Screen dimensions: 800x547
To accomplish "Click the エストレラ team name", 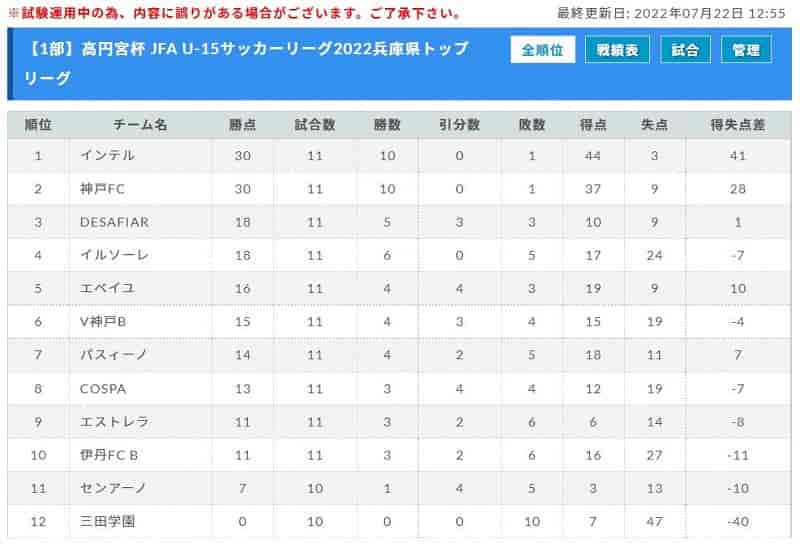I will [114, 422].
